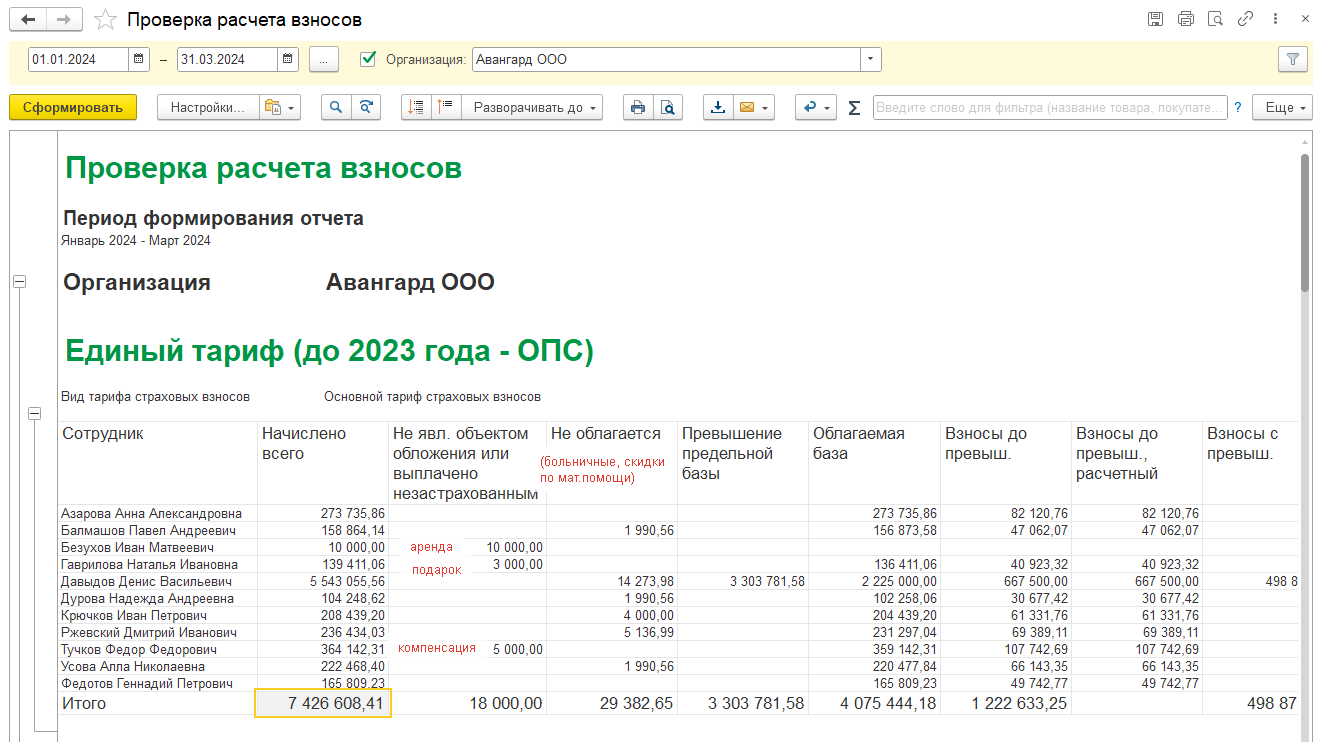Click the save icon in title bar
This screenshot has width=1330, height=742.
tap(1155, 19)
